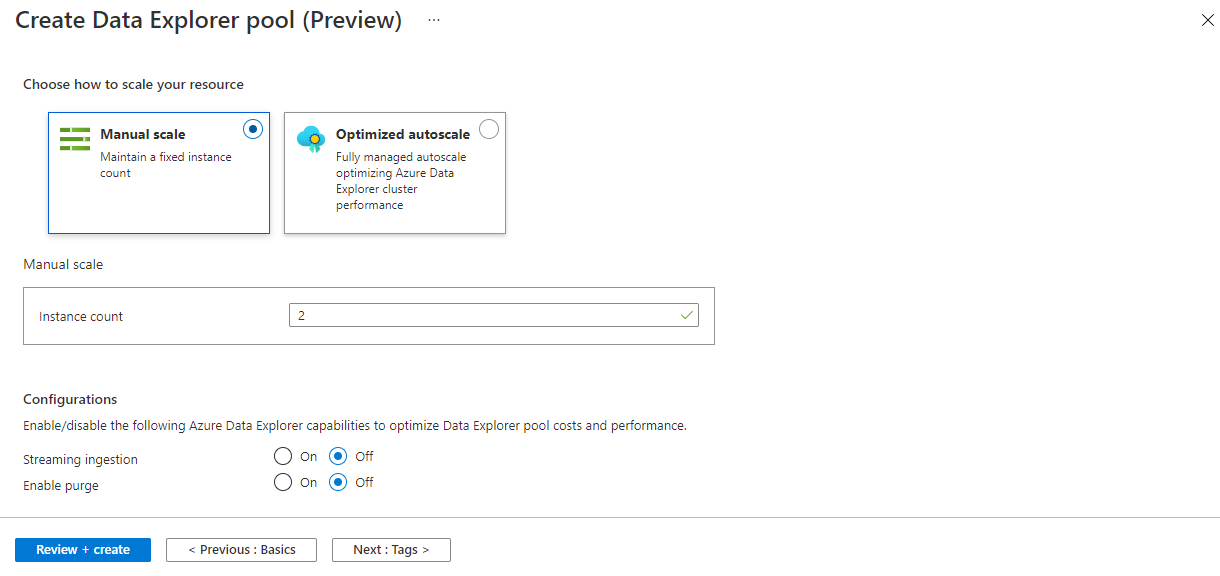
Task: Close the Create Data Explorer pool pane
Action: (x=1207, y=20)
